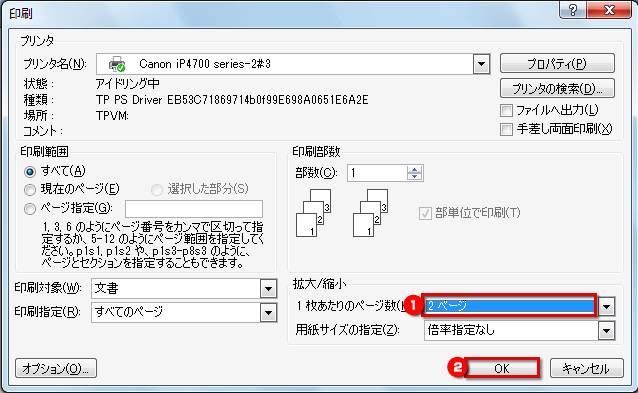Open the 用紙サイズの指定(Z) dropdown
Screen dimensions: 638x393
520,330
